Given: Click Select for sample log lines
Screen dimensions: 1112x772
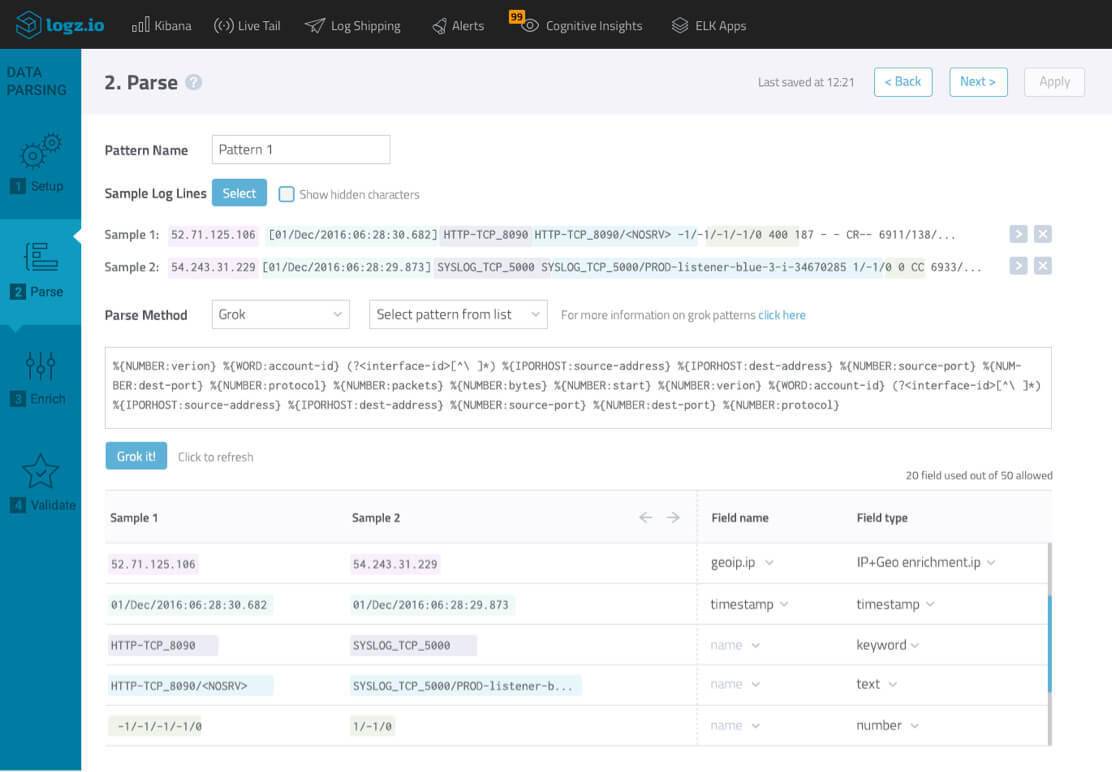Looking at the screenshot, I should point(239,193).
